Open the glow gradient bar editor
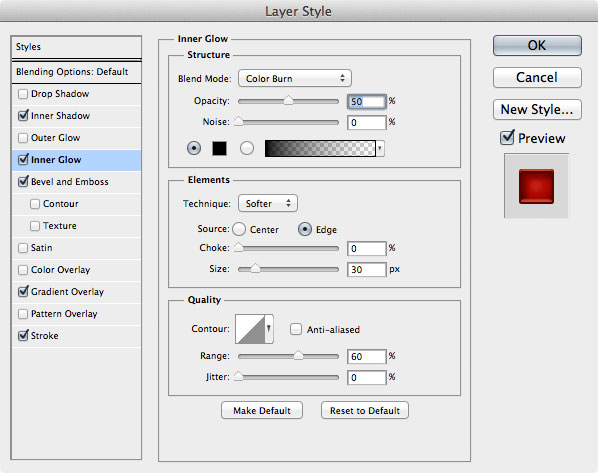The width and height of the screenshot is (598, 473). click(x=320, y=148)
